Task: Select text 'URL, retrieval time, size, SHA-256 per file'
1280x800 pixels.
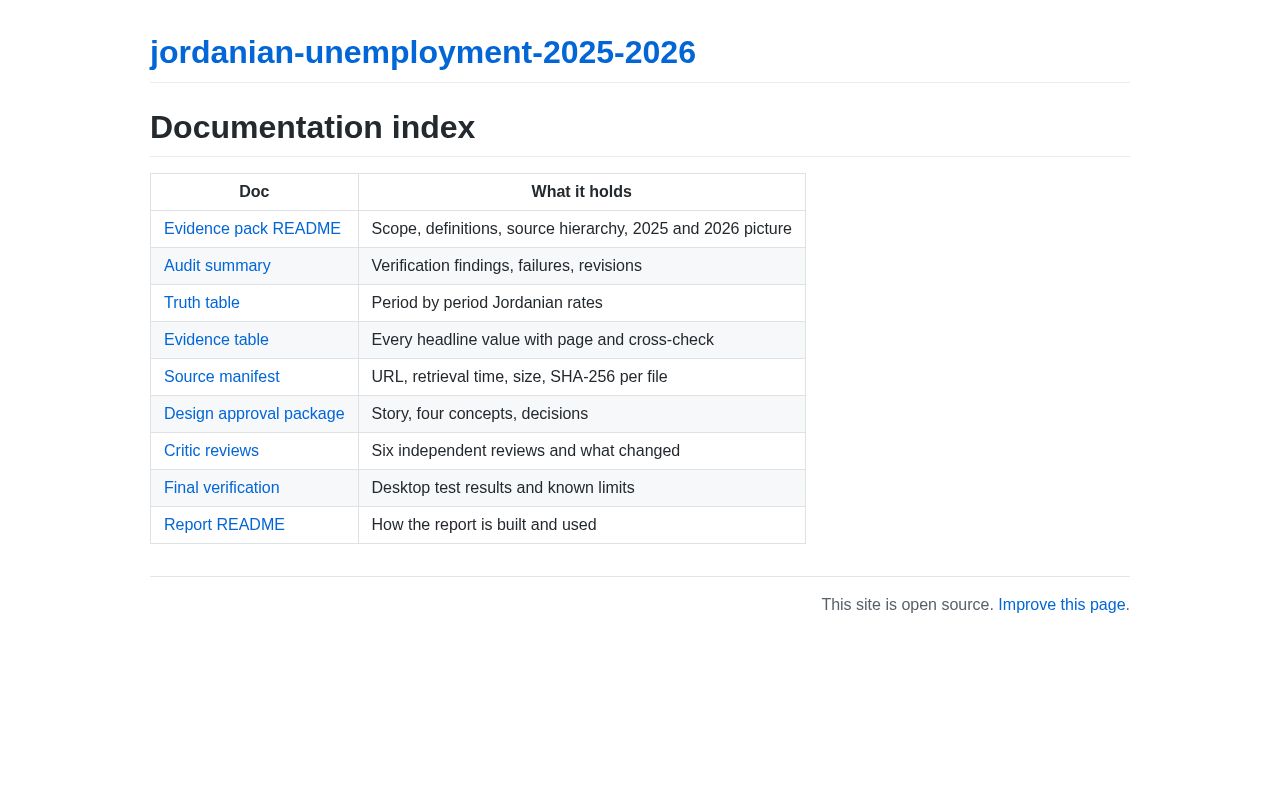Action: [x=520, y=377]
